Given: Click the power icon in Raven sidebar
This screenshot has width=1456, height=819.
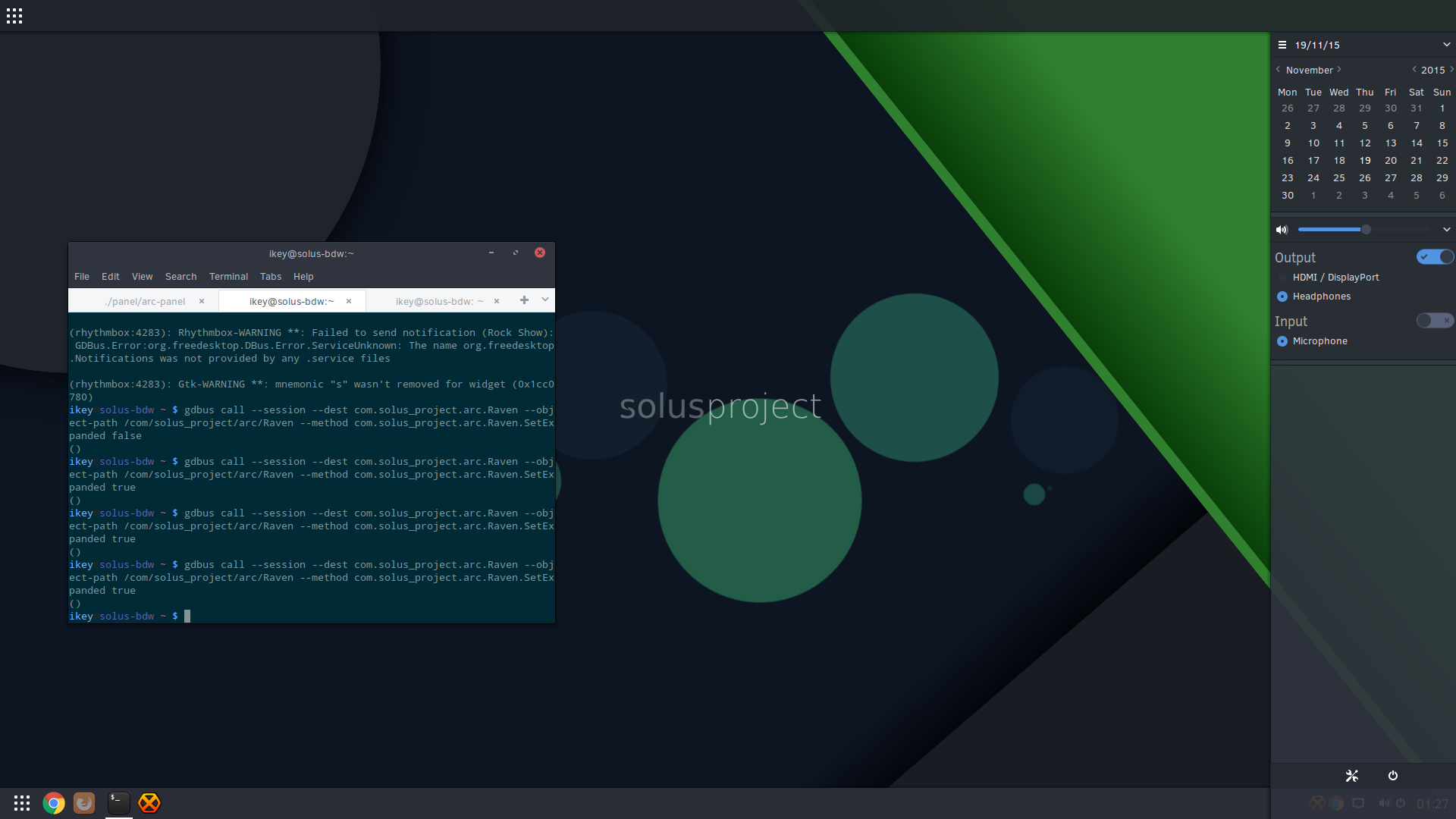Looking at the screenshot, I should [1393, 776].
